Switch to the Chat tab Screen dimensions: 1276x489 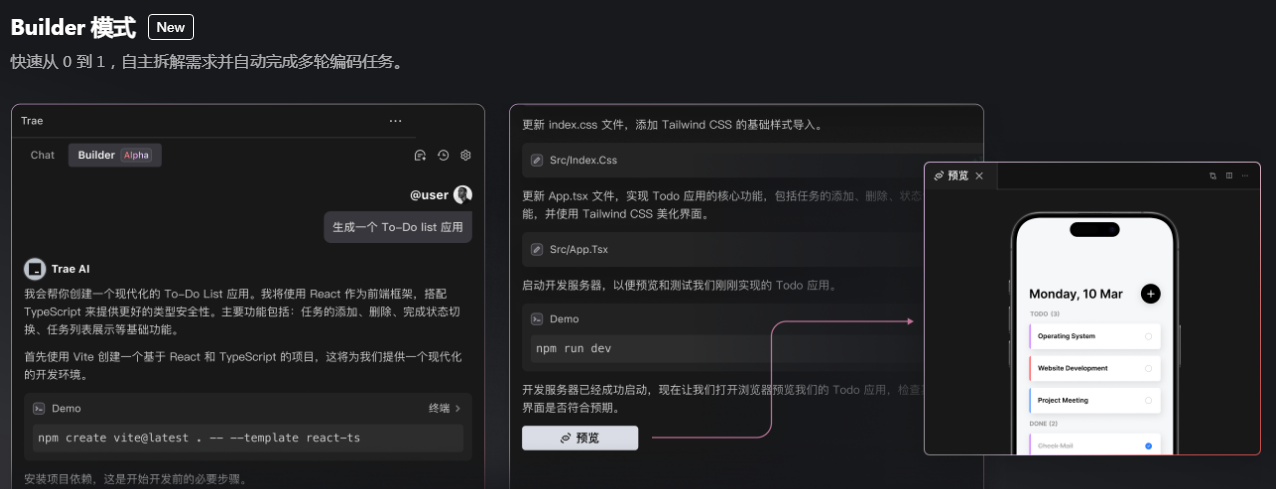coord(43,155)
